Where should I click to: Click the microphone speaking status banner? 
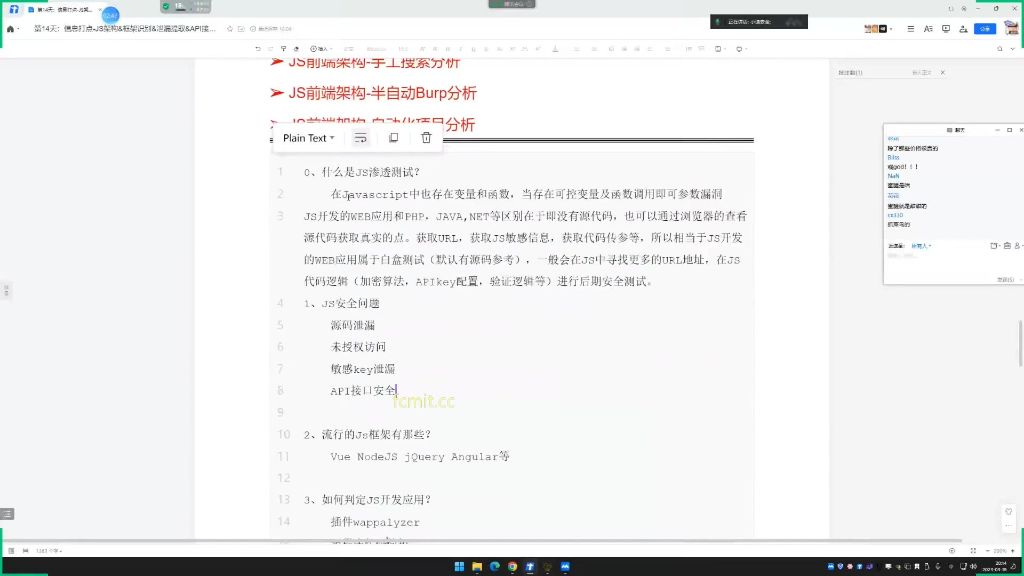[x=759, y=22]
